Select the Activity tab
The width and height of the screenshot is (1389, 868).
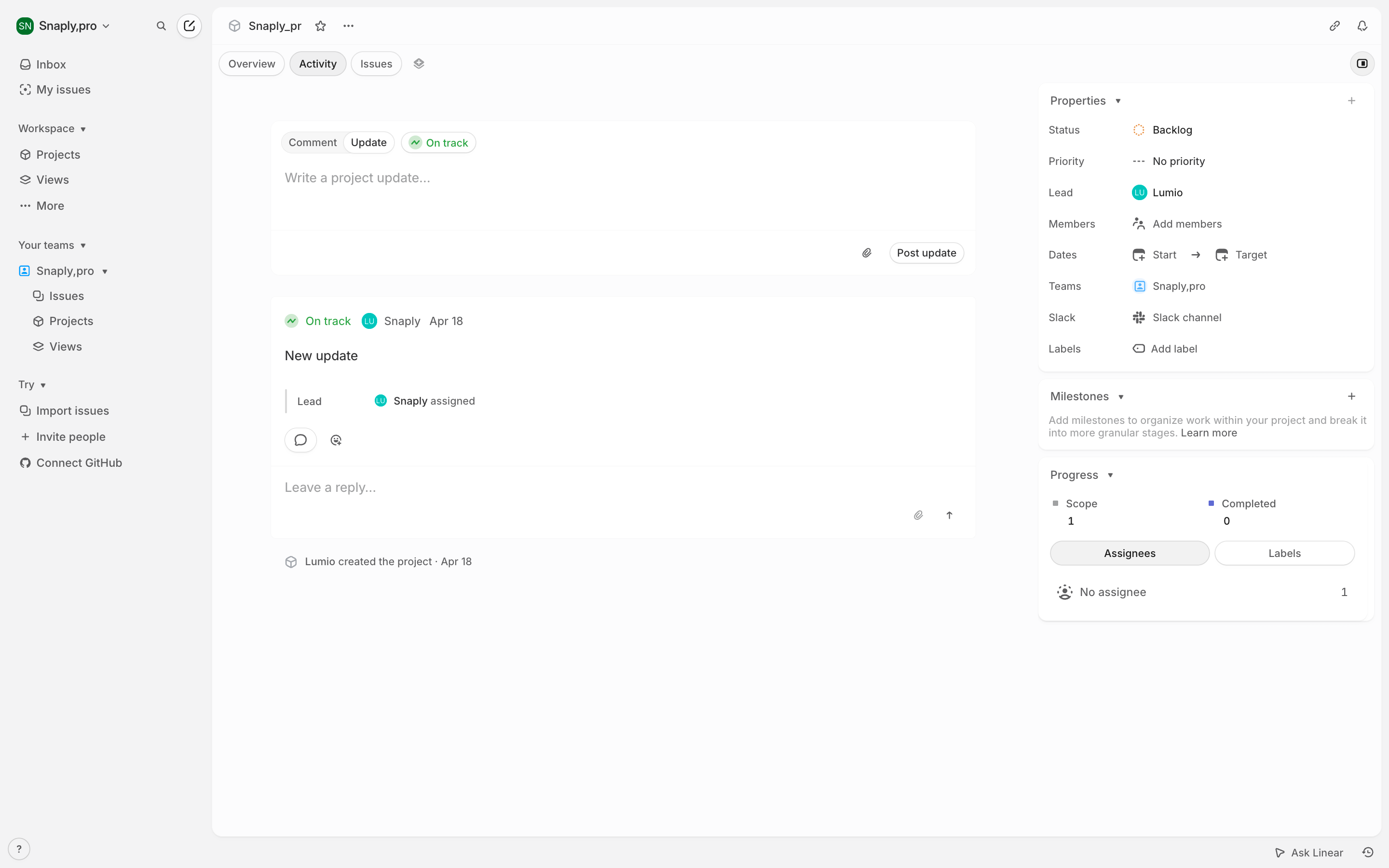click(x=317, y=64)
